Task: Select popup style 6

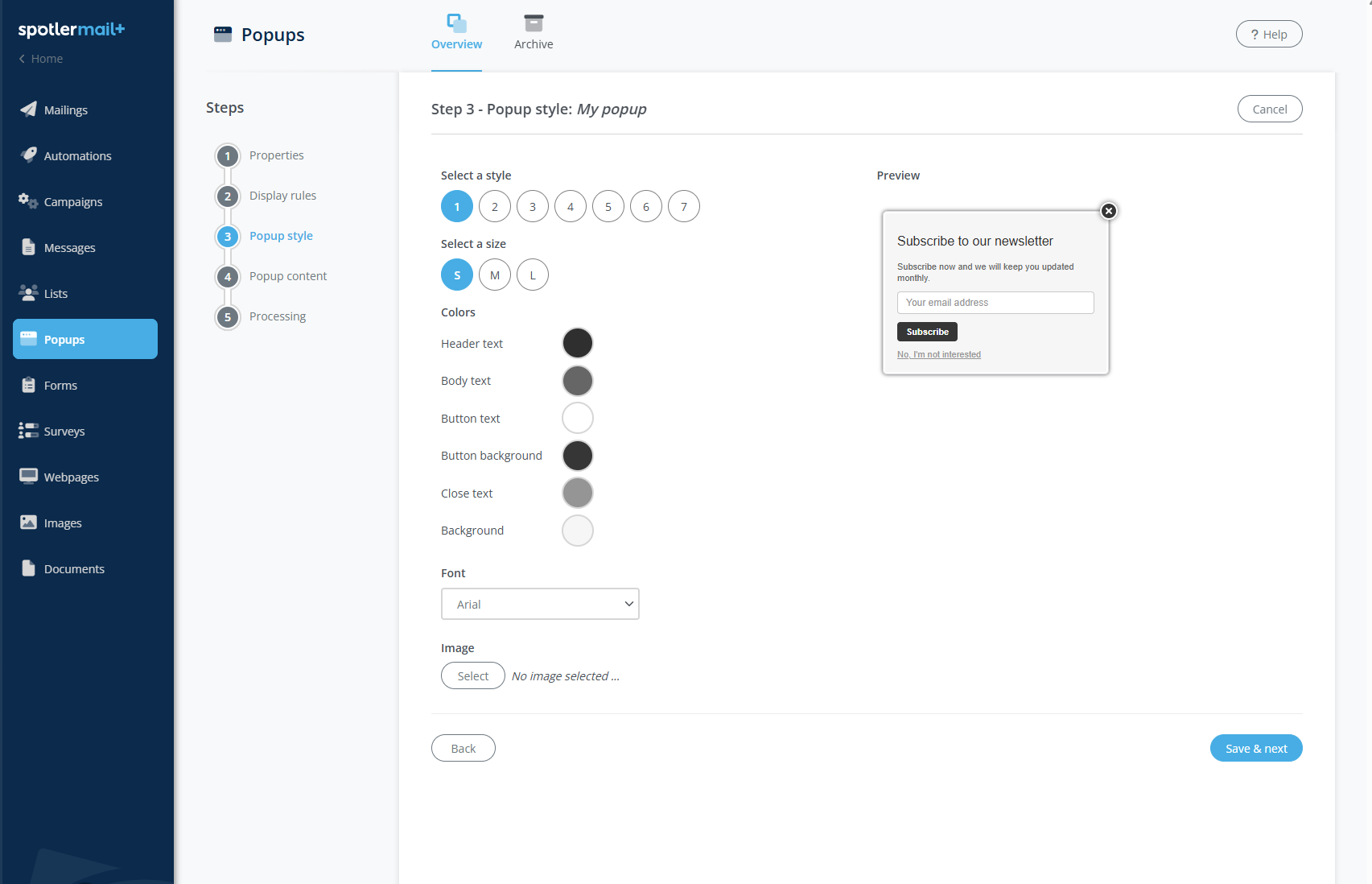Action: pos(646,207)
